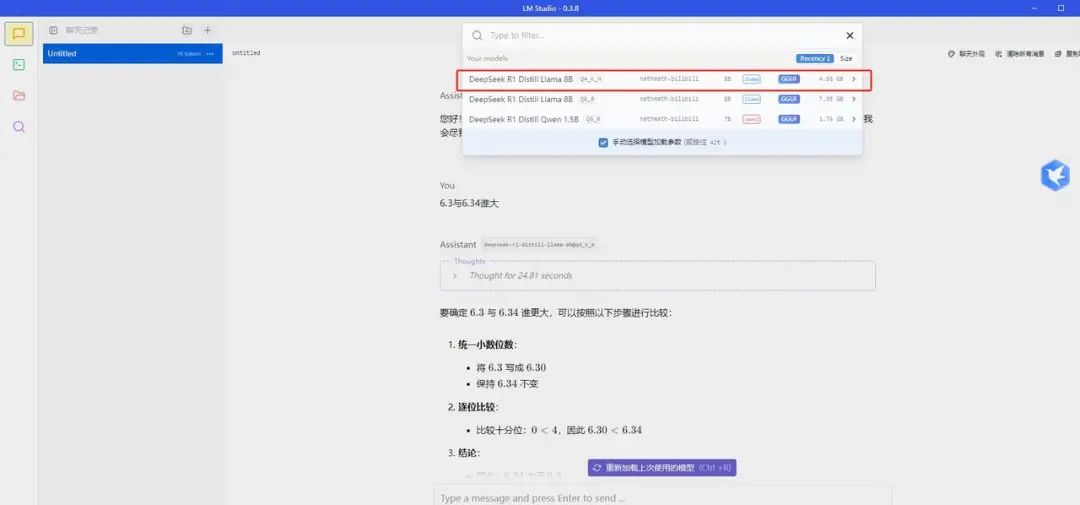Select DeepSeek R1 Distill Qwen 1.5B model
This screenshot has height=505, width=1080.
(661, 119)
